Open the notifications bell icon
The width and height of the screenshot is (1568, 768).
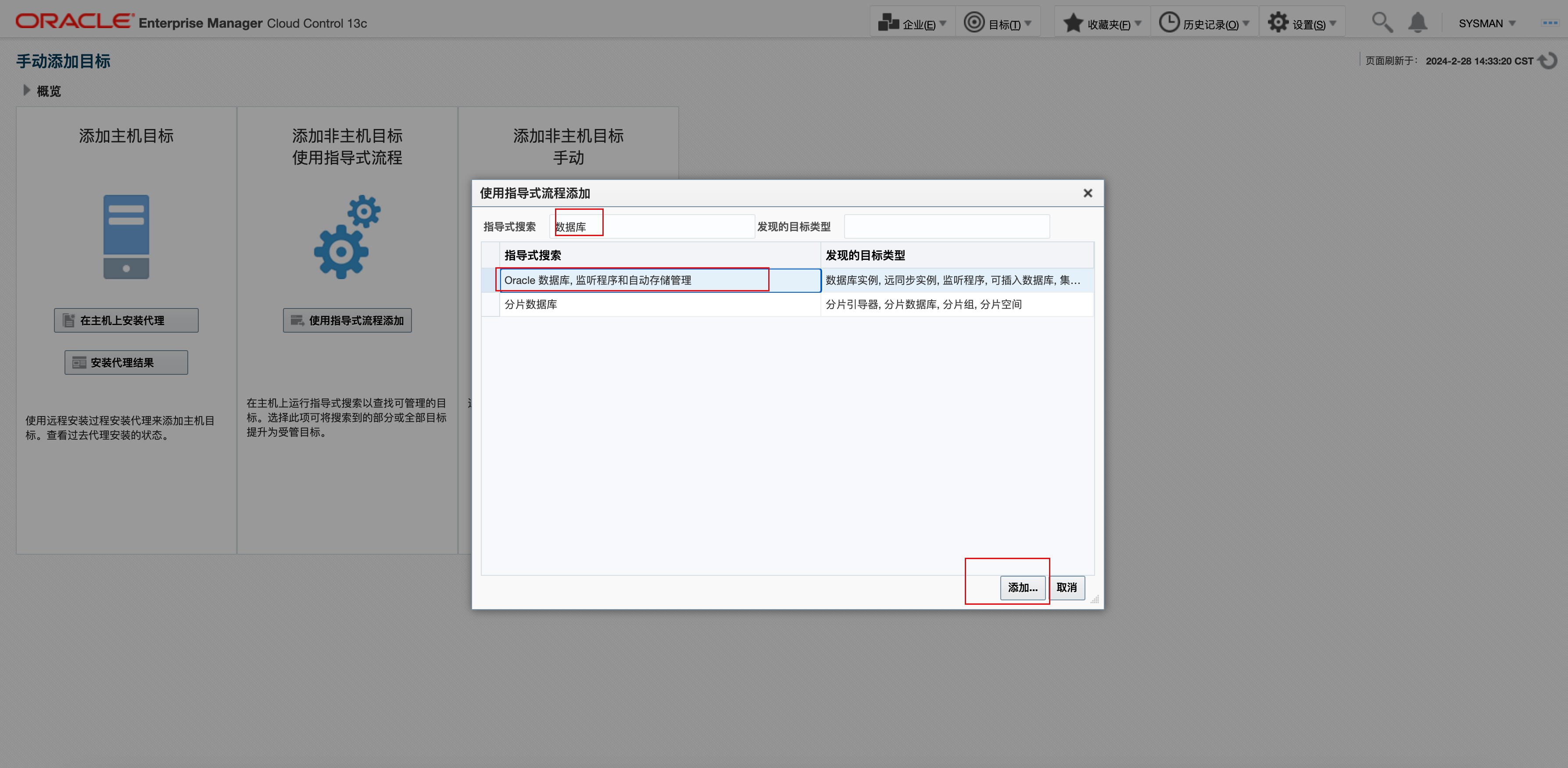[1418, 22]
